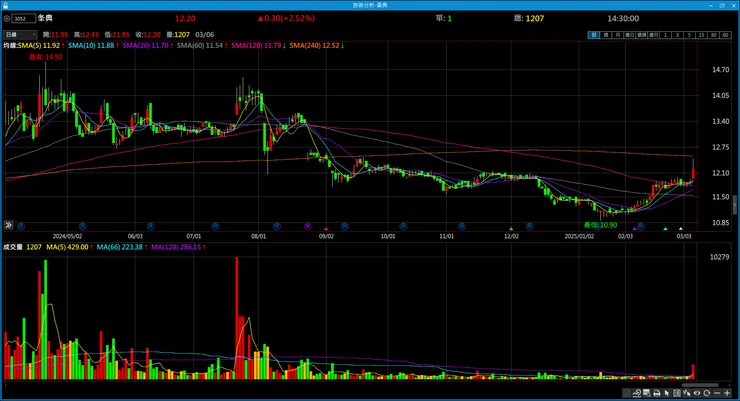Click the 2025/01/02 date axis label

579,236
